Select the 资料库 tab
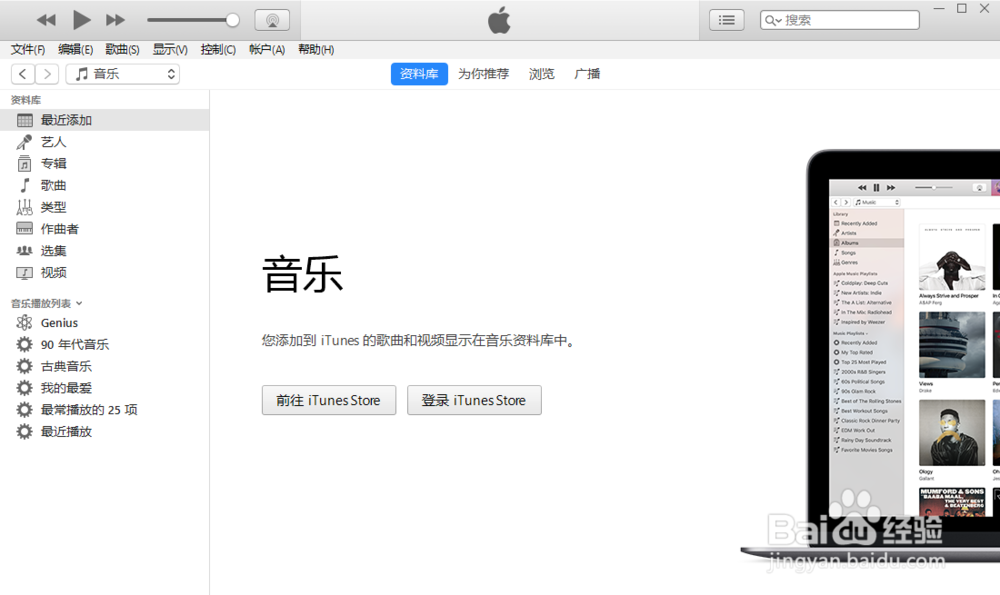This screenshot has width=1000, height=595. coord(419,74)
